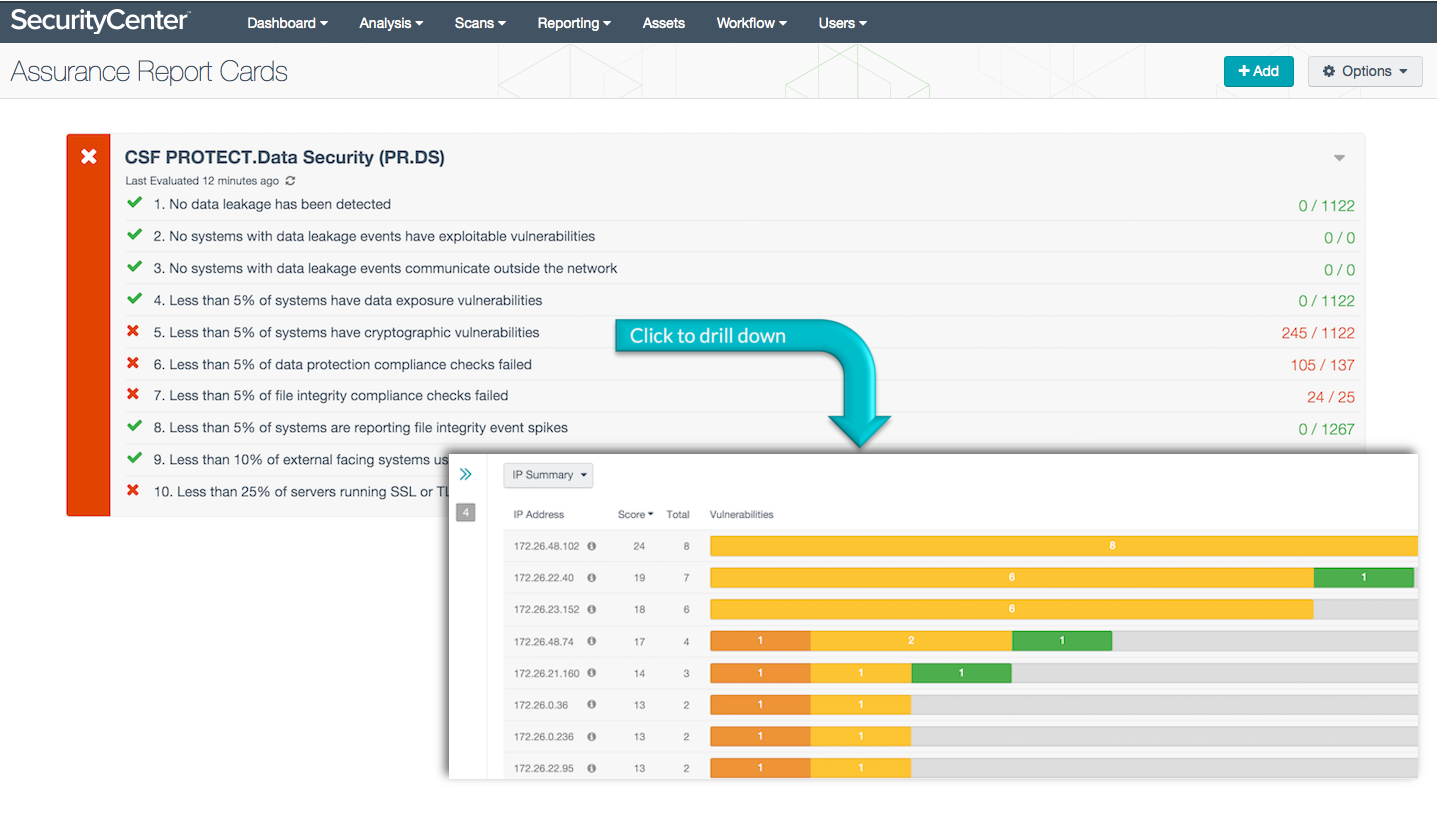Click the 0 / 1267 result
1440x820 pixels.
1327,429
